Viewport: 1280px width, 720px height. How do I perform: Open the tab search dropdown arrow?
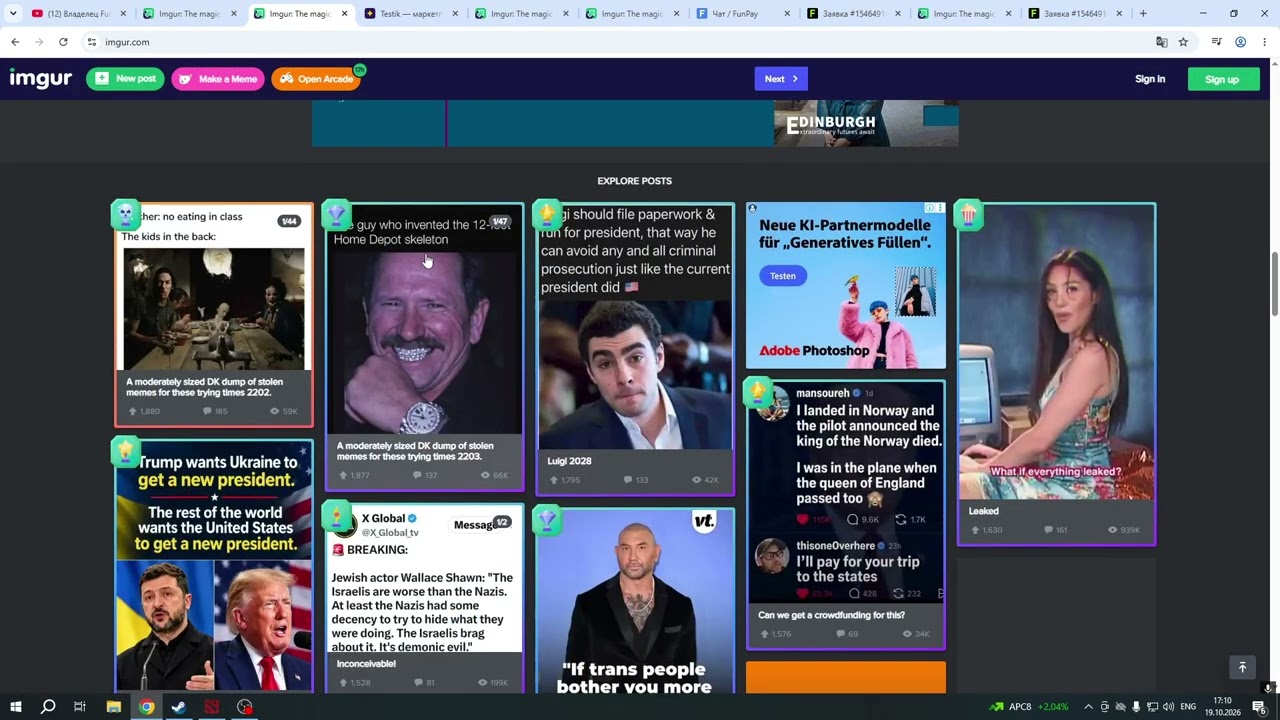pos(13,14)
